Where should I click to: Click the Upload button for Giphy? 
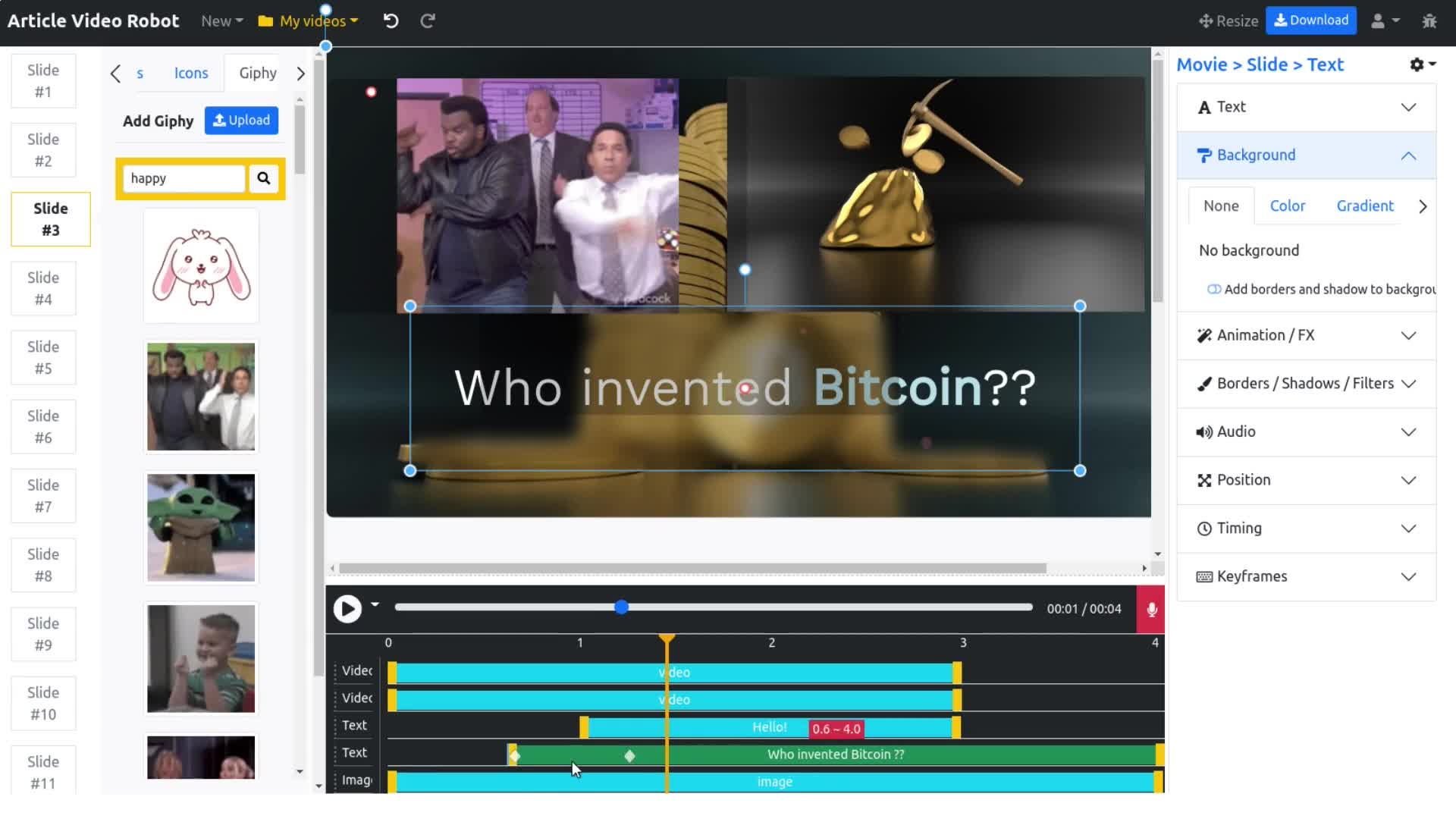pos(240,120)
